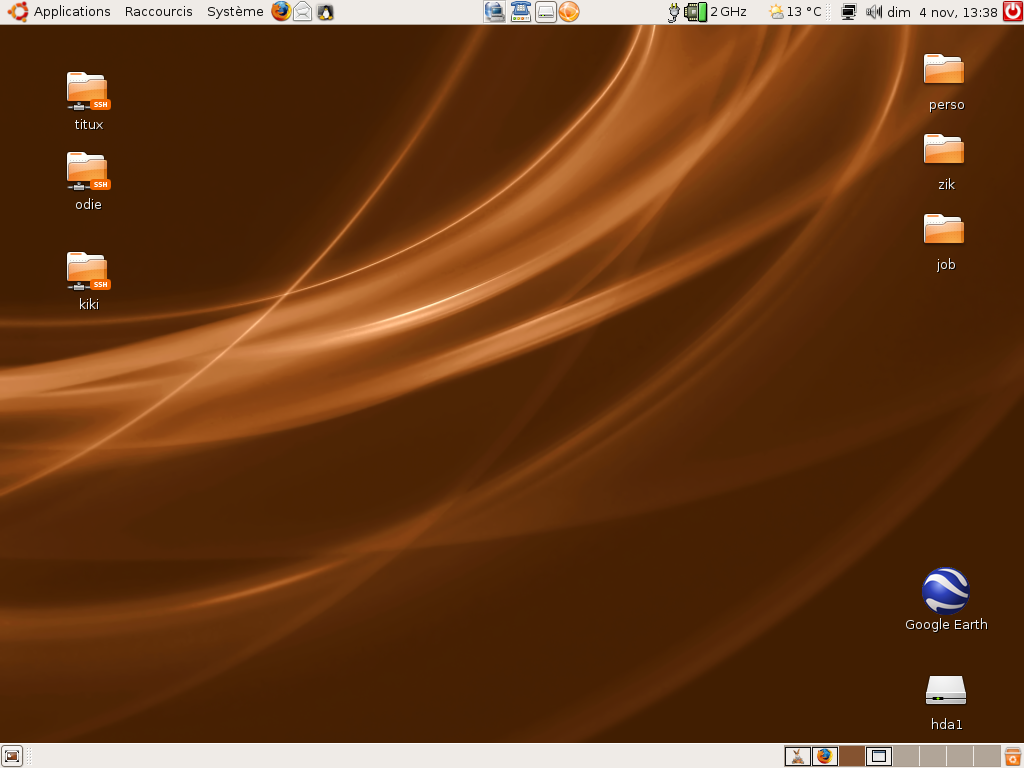The image size is (1024, 768).
Task: Click the telephone launcher icon
Action: 520,12
